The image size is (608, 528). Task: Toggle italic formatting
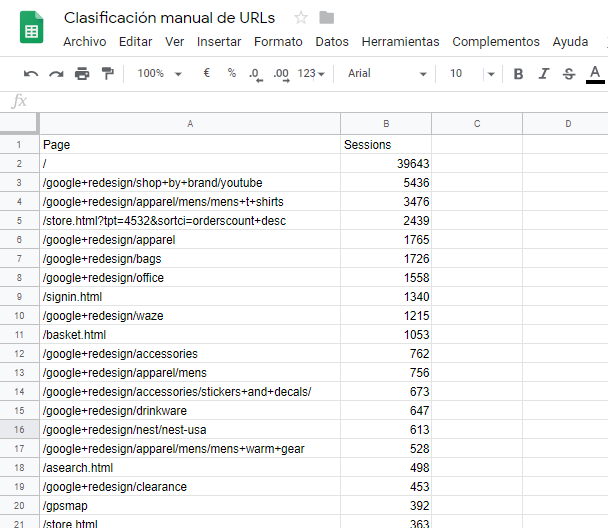click(544, 74)
